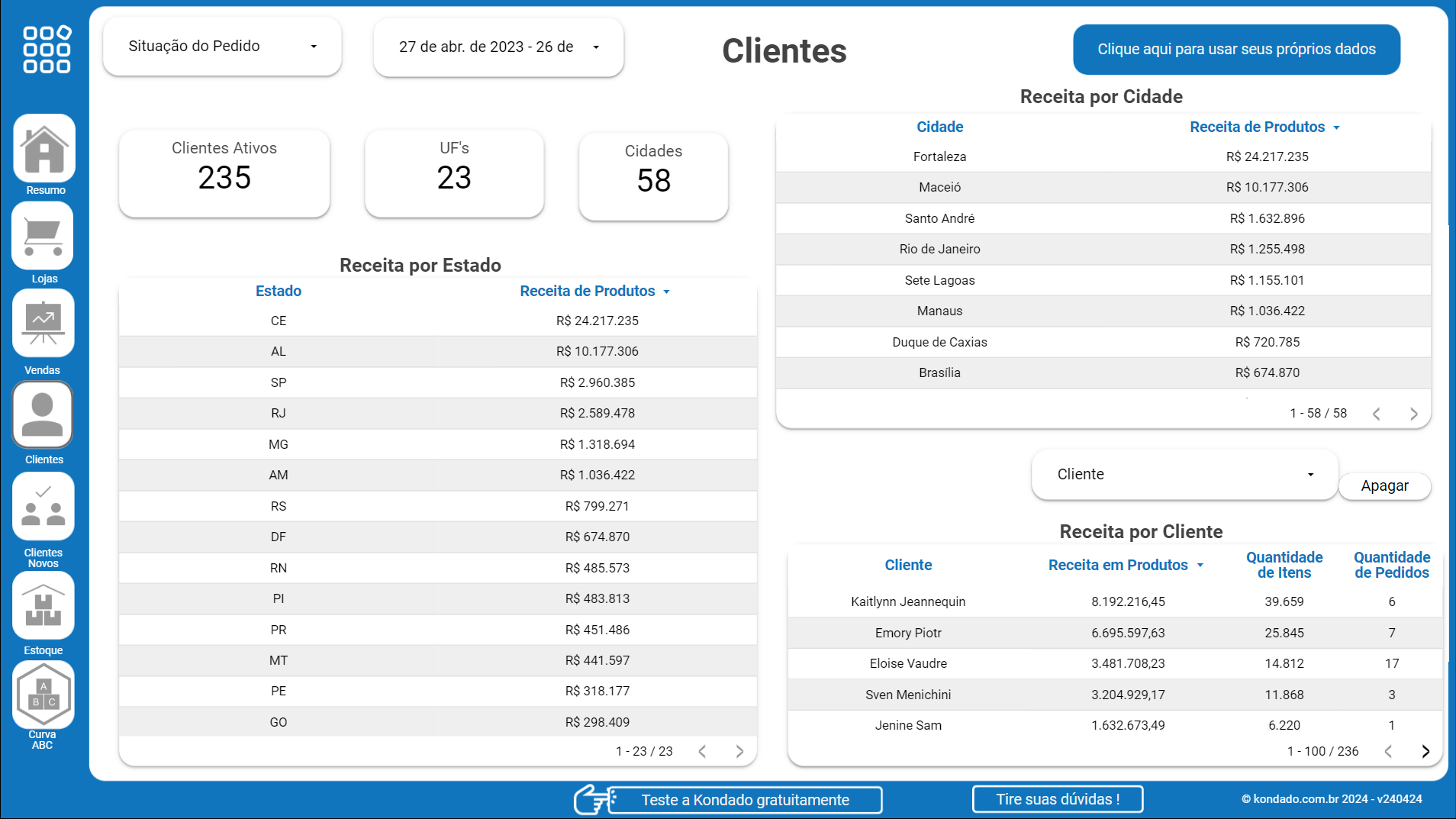
Task: Select the Clientes person icon
Action: [43, 414]
